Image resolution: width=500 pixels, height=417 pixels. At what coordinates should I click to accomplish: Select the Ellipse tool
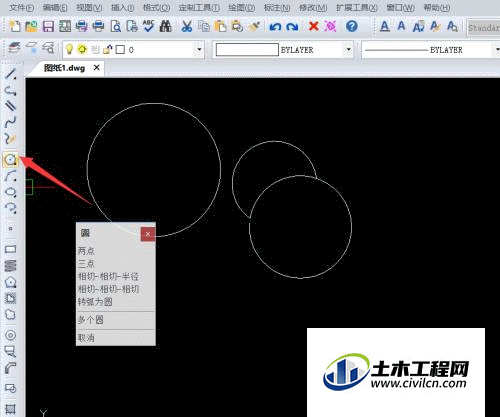11,192
